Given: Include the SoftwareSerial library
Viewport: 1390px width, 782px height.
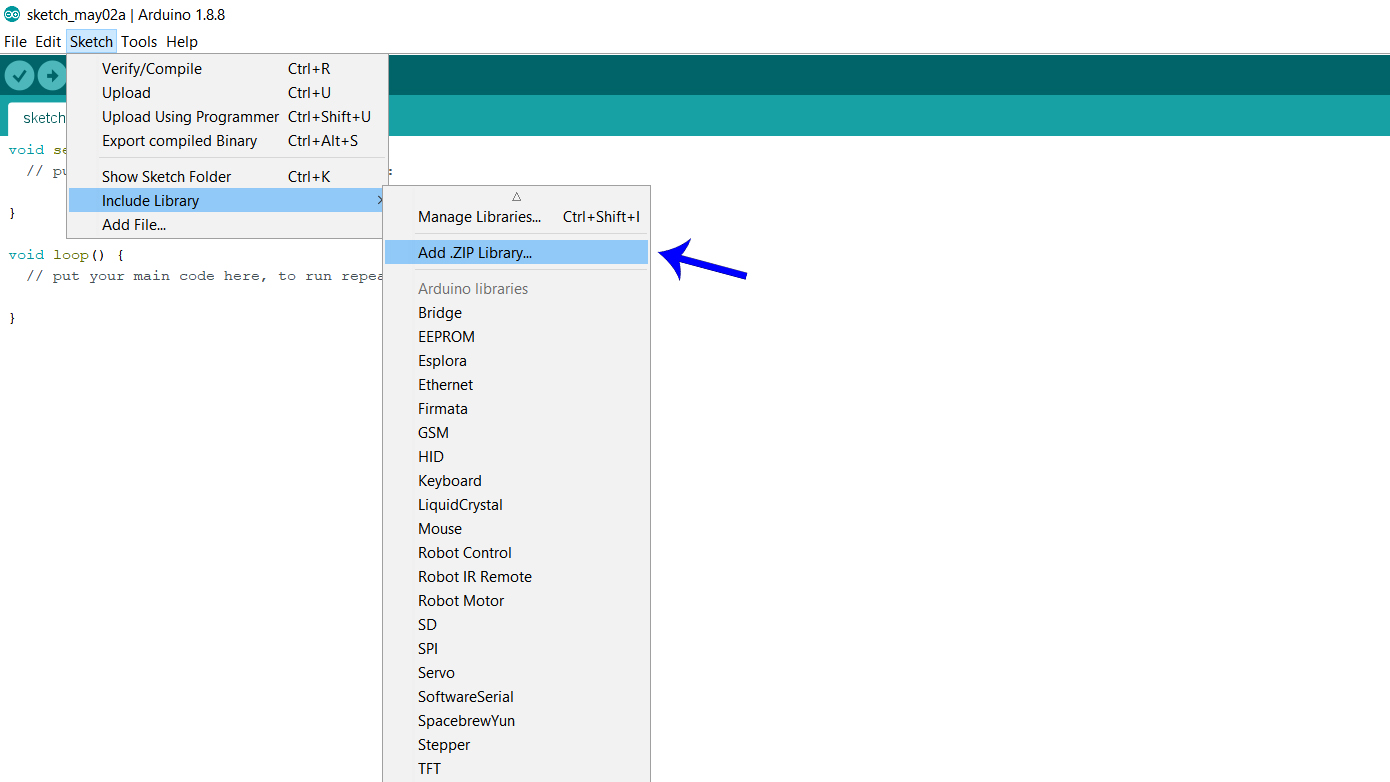Looking at the screenshot, I should point(466,697).
